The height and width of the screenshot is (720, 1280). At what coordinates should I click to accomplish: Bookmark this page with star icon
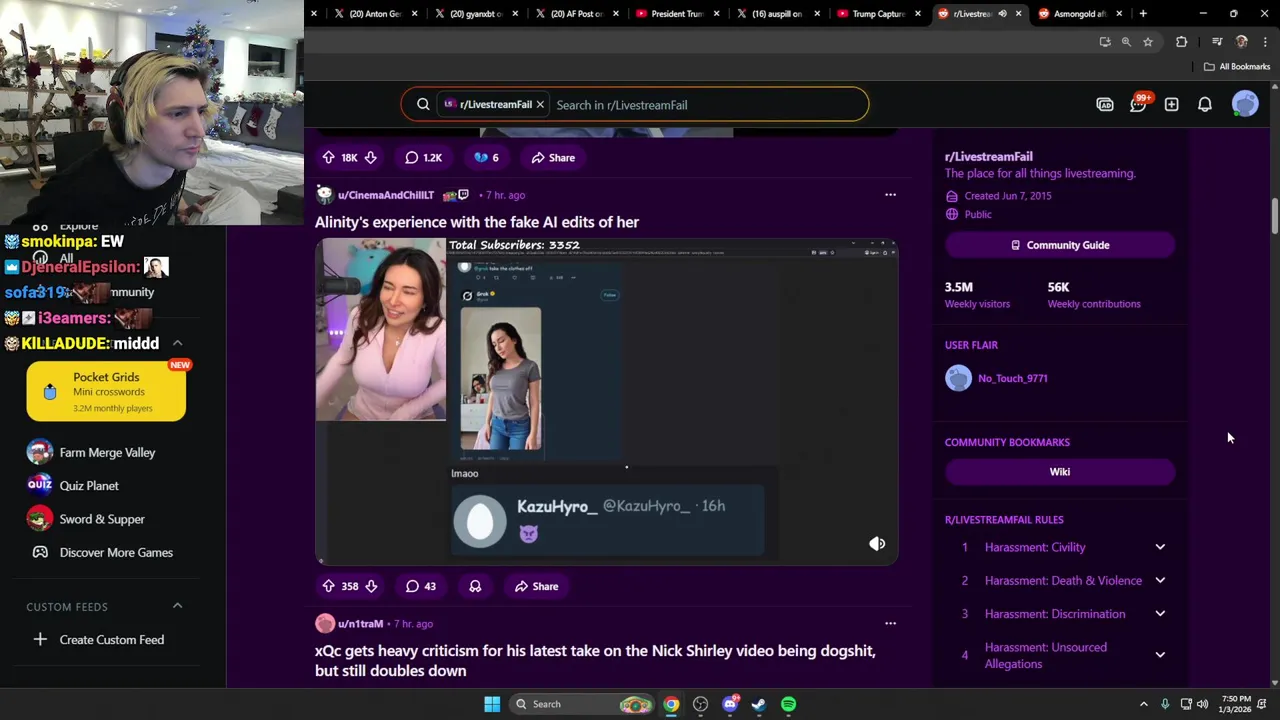coord(1148,42)
